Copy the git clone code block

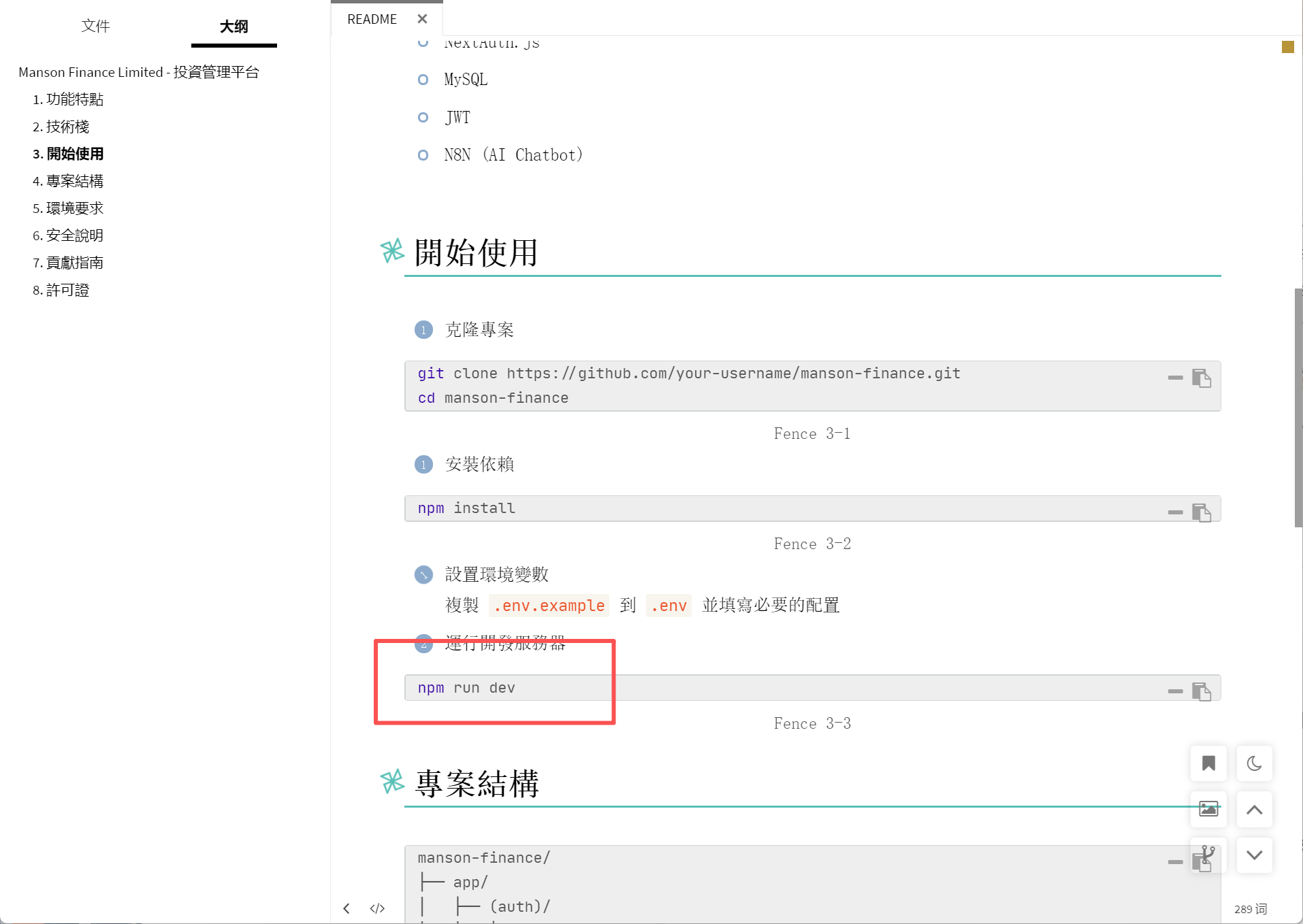1202,378
